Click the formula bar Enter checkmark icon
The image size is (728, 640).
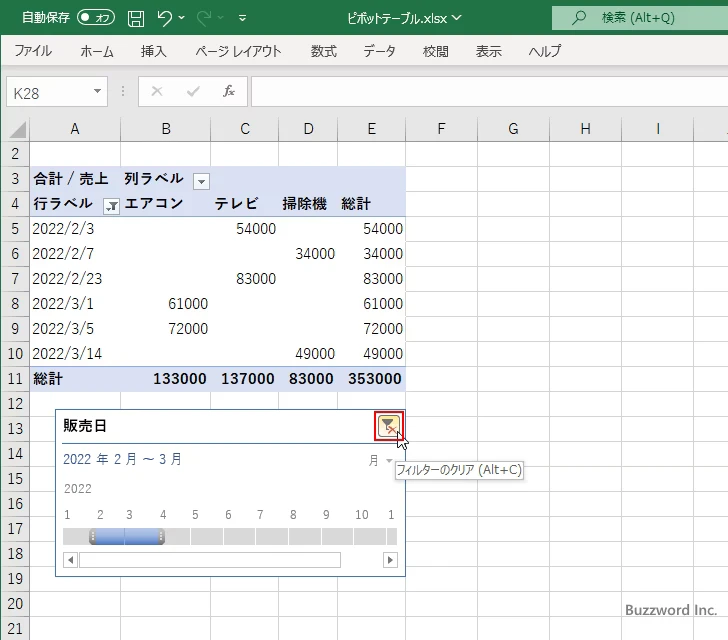pyautogui.click(x=193, y=91)
